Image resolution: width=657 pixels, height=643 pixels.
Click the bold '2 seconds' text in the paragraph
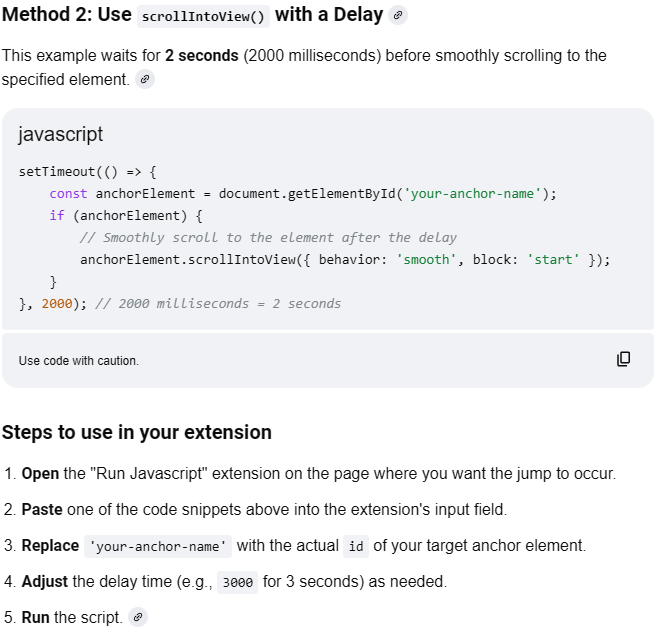click(x=201, y=55)
